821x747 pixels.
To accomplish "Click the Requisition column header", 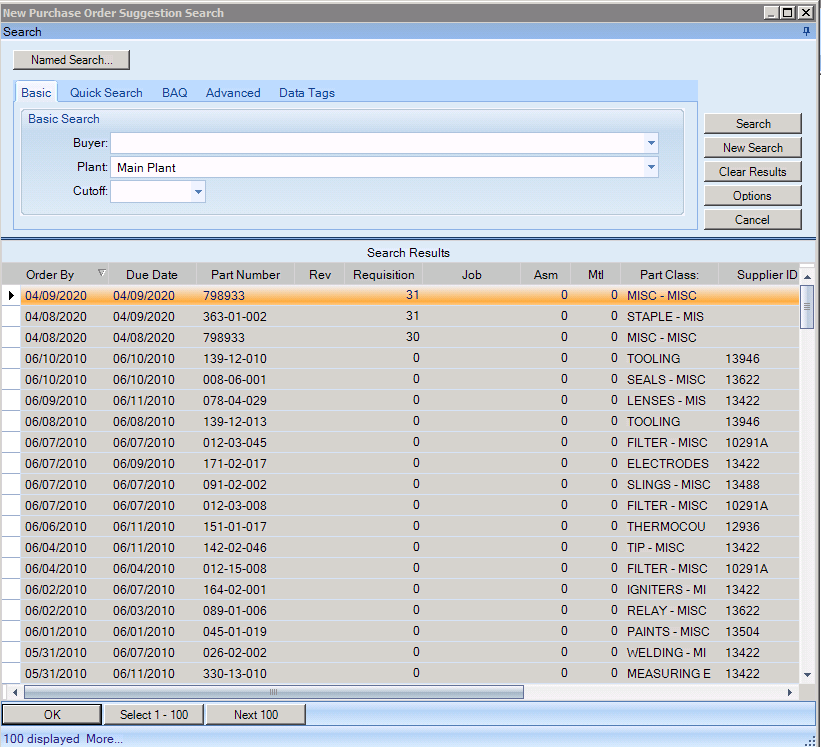I will [x=384, y=275].
